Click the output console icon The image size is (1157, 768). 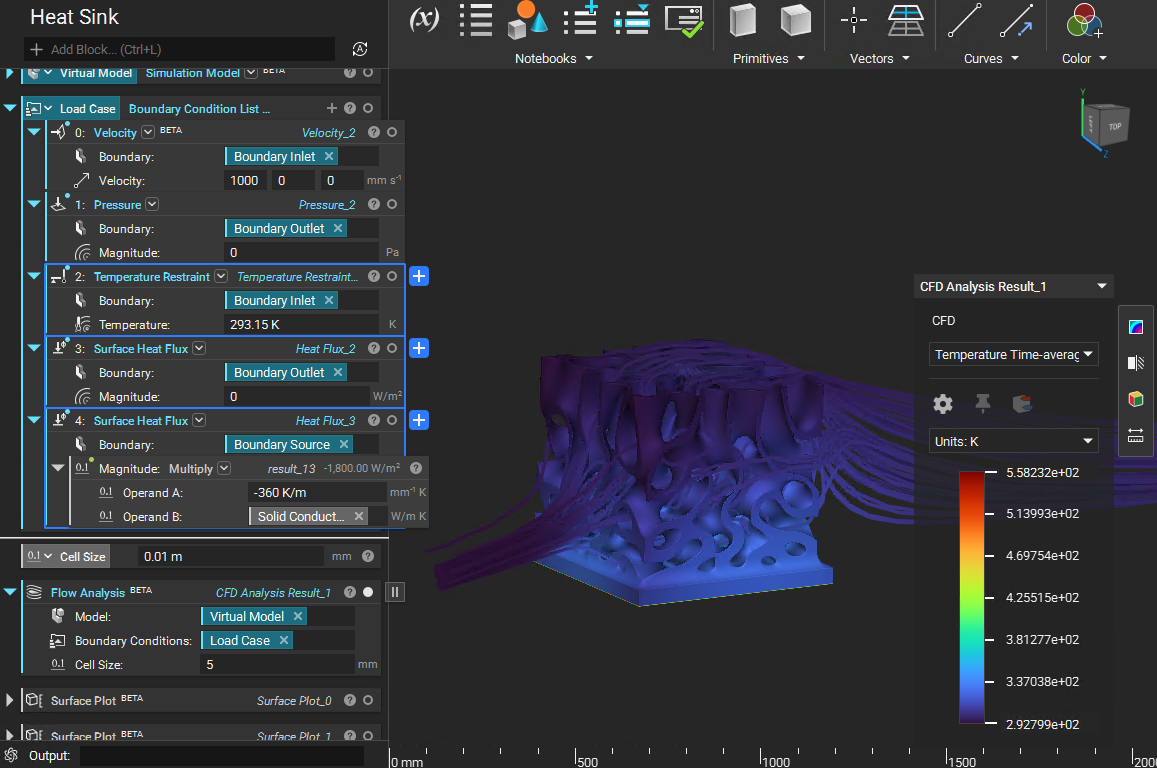(x=11, y=755)
